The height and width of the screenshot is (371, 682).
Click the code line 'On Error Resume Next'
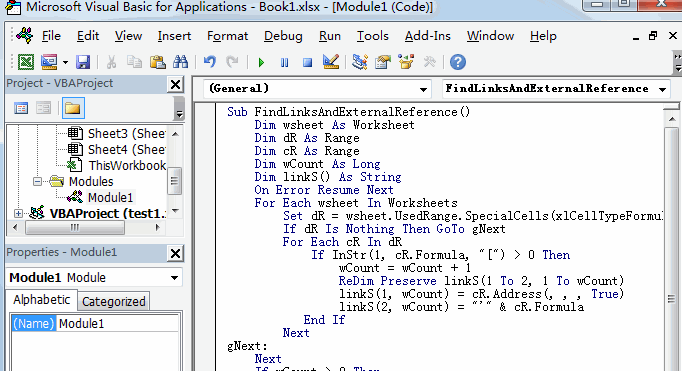click(x=324, y=190)
